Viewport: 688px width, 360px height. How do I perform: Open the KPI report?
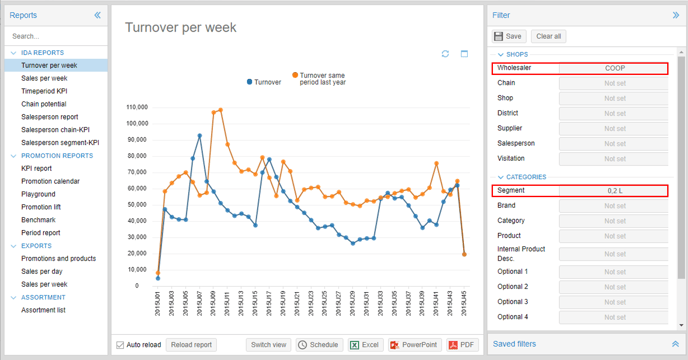point(36,169)
